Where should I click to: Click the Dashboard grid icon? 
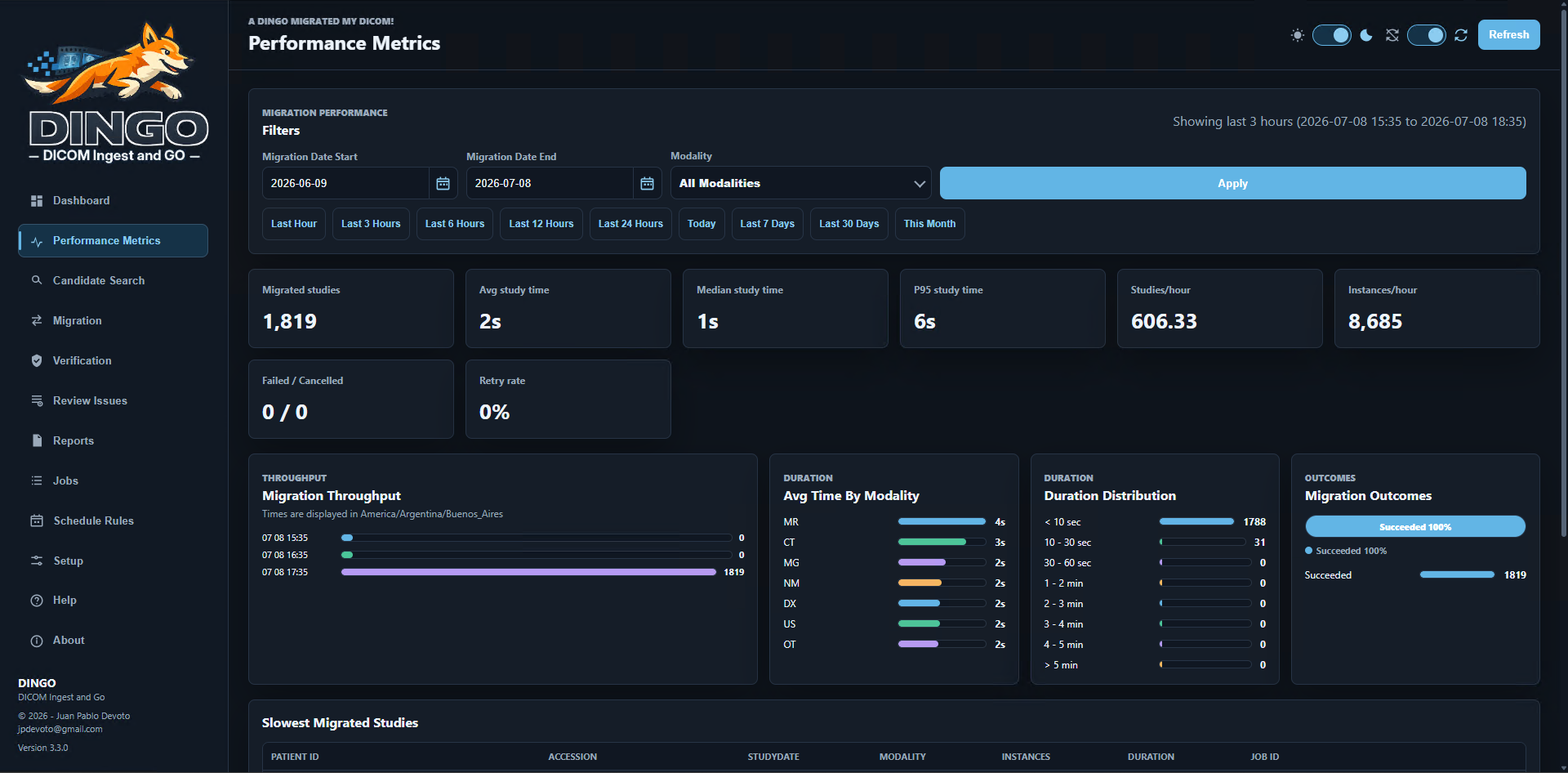pyautogui.click(x=37, y=201)
